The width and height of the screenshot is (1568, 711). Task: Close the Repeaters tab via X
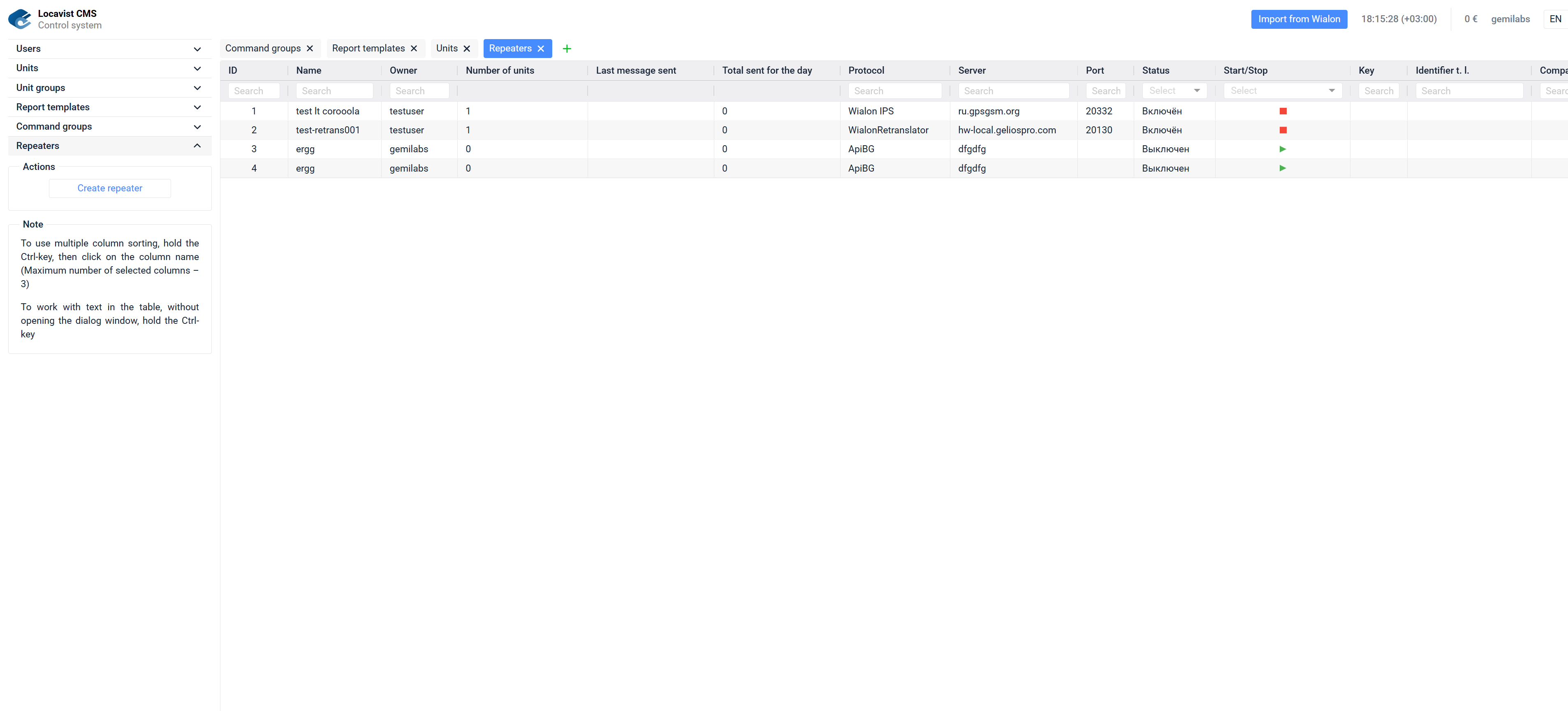(x=540, y=49)
